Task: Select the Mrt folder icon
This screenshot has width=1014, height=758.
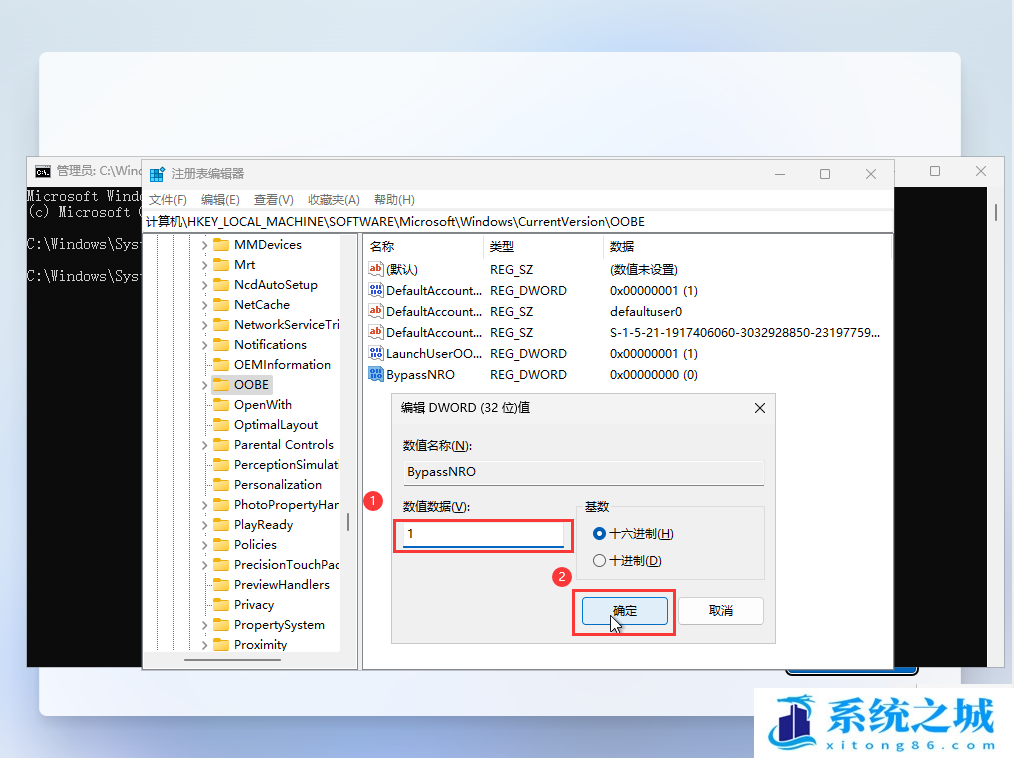Action: 221,265
